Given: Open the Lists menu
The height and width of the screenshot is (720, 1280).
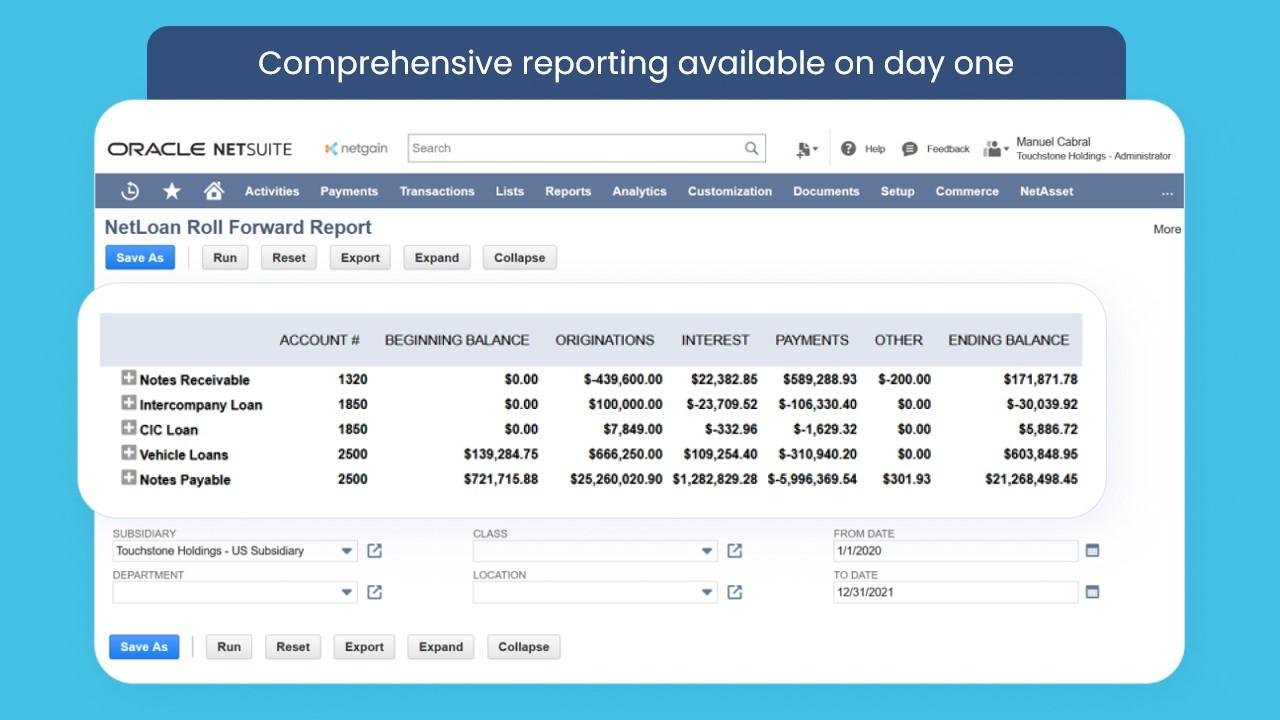Looking at the screenshot, I should [510, 191].
